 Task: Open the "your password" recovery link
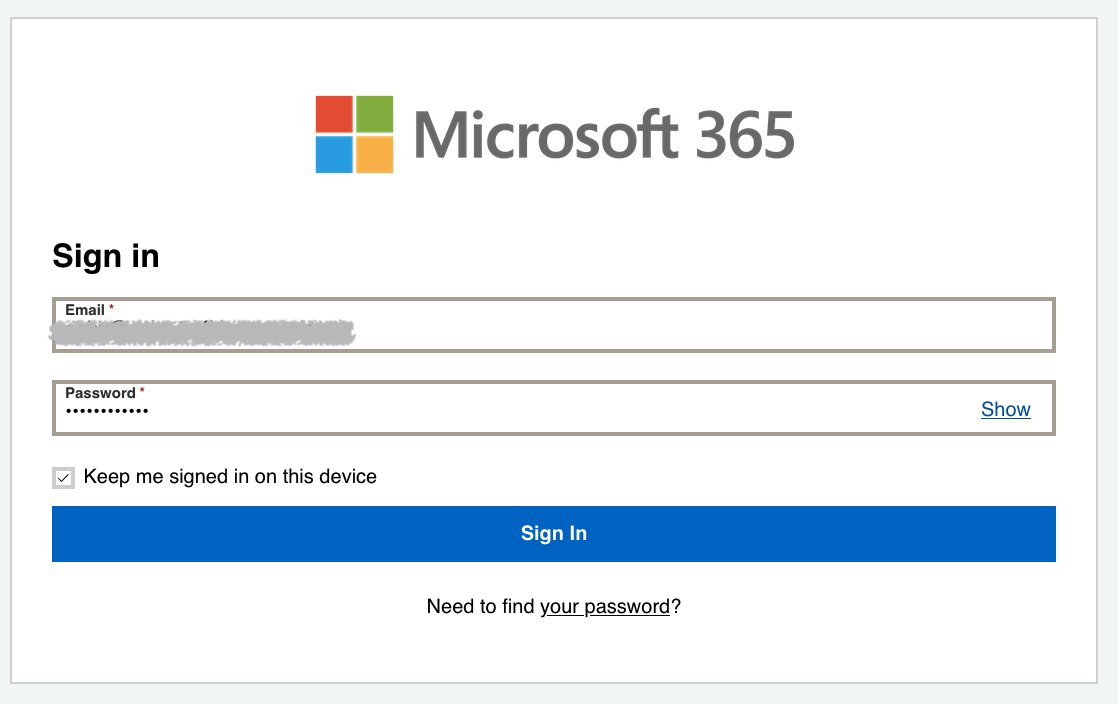click(605, 607)
